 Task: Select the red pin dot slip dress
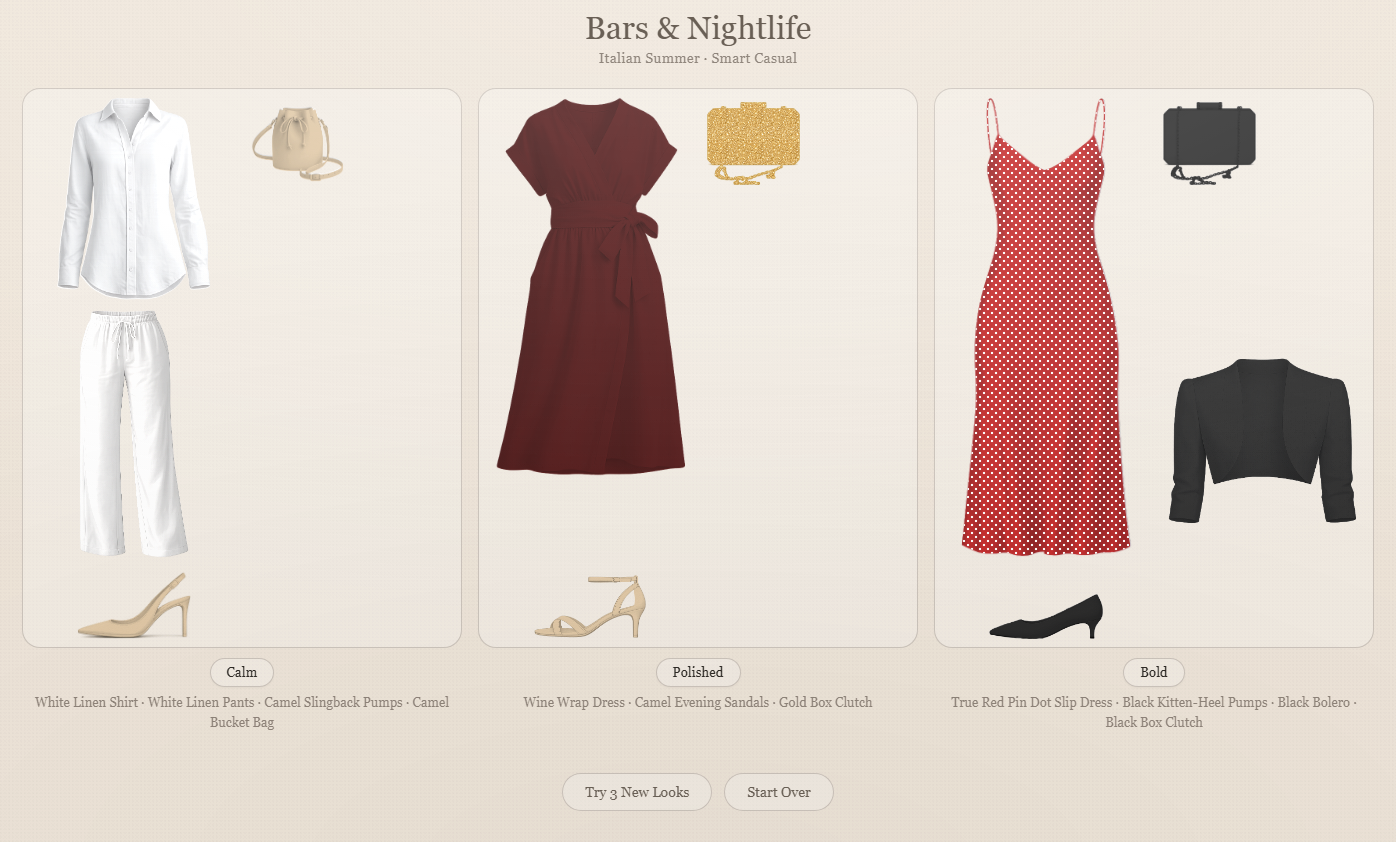[x=1046, y=326]
